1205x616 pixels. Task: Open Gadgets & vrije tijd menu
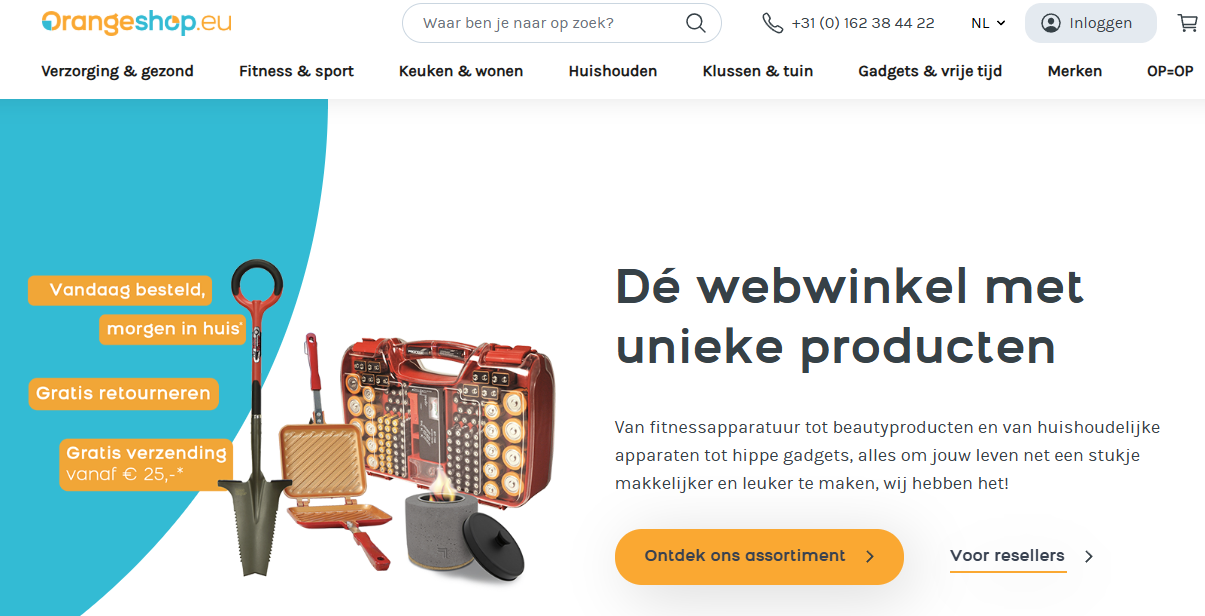tap(930, 71)
